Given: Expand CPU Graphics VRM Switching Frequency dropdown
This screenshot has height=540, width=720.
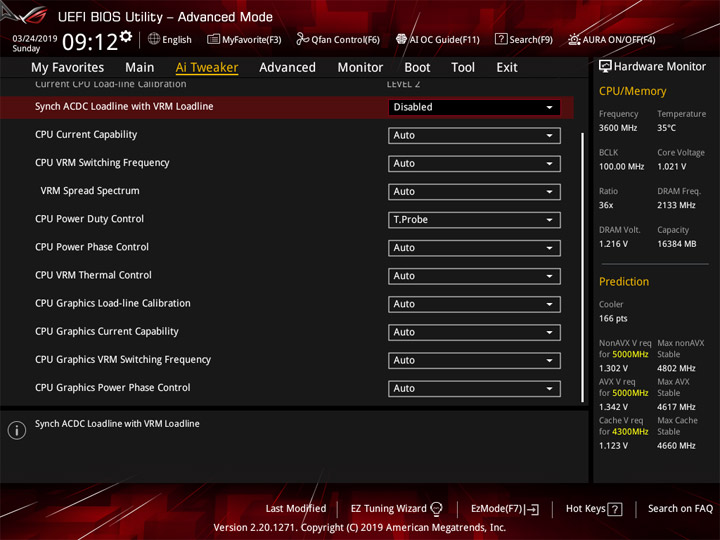Looking at the screenshot, I should tap(474, 360).
